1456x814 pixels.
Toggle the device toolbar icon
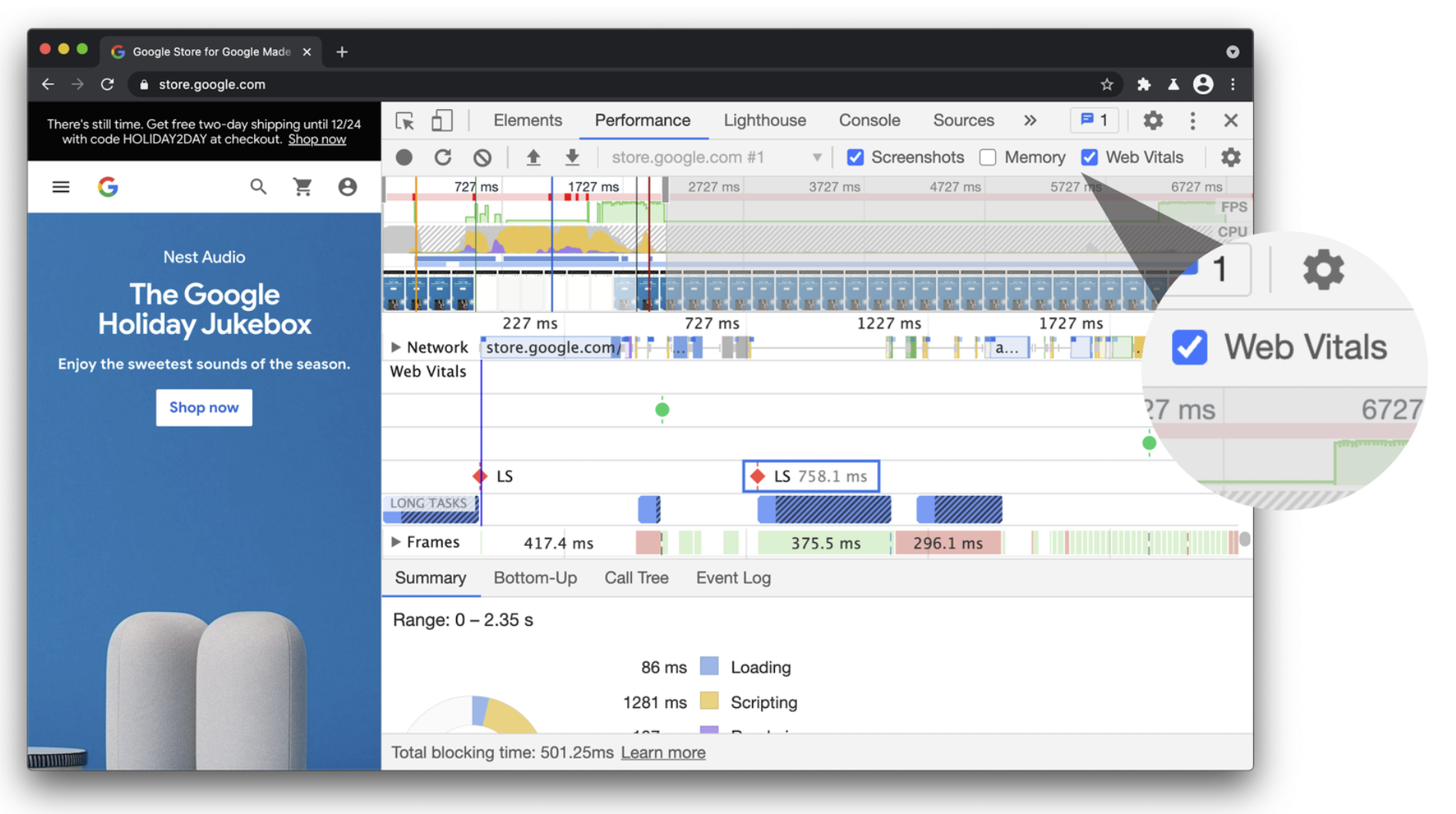point(442,121)
